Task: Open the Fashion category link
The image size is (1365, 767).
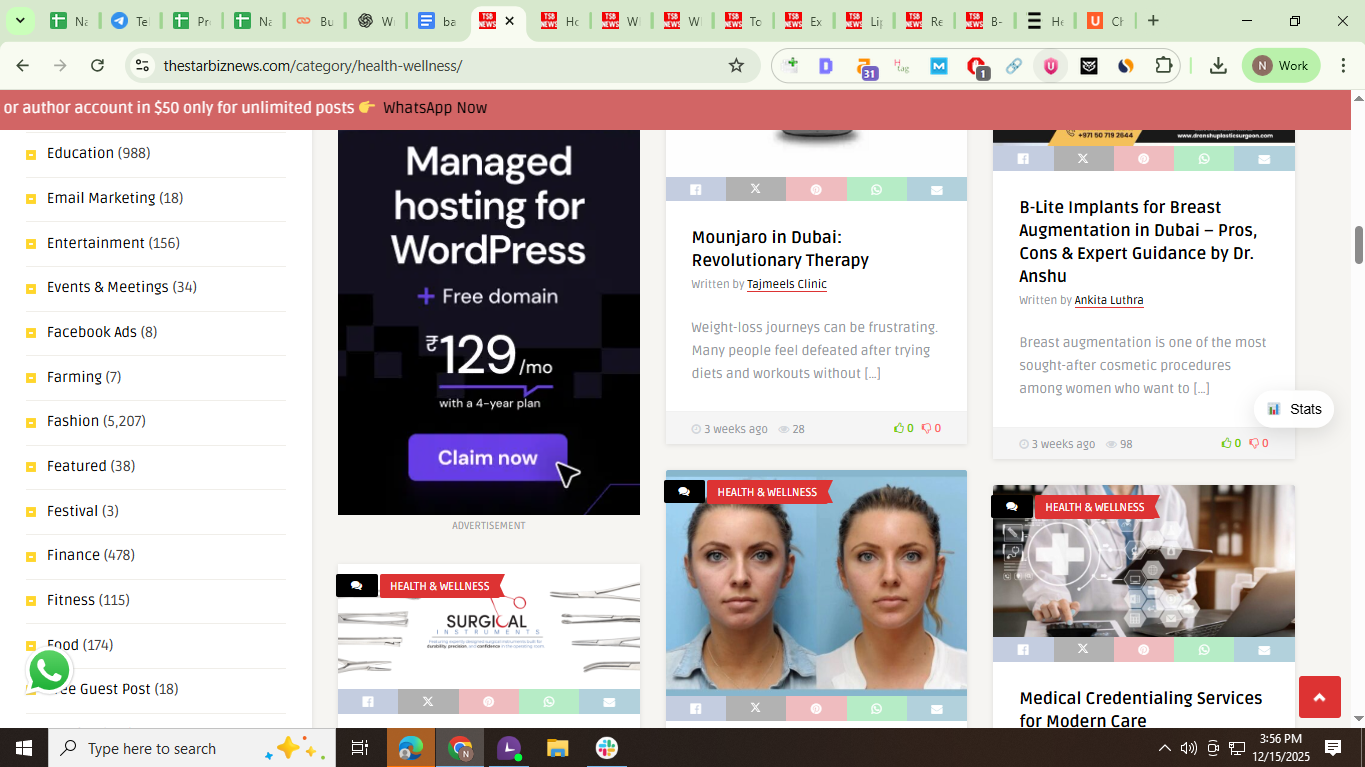Action: (73, 421)
